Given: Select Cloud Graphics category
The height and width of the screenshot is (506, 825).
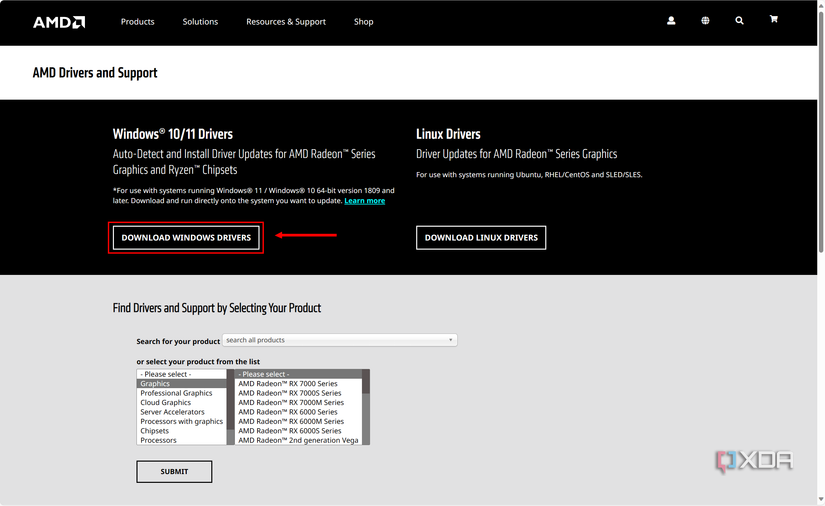Looking at the screenshot, I should point(182,402).
